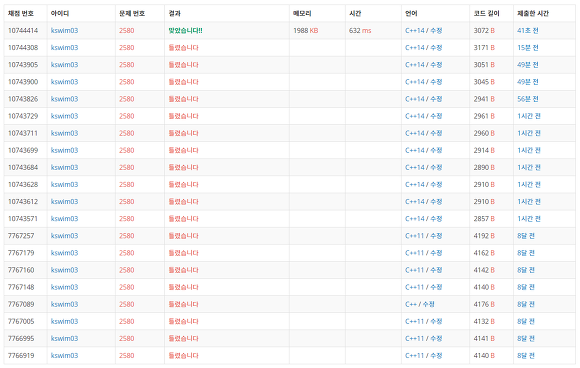Open problem 2580 in row 10743905
This screenshot has height=368, width=580.
tap(127, 65)
